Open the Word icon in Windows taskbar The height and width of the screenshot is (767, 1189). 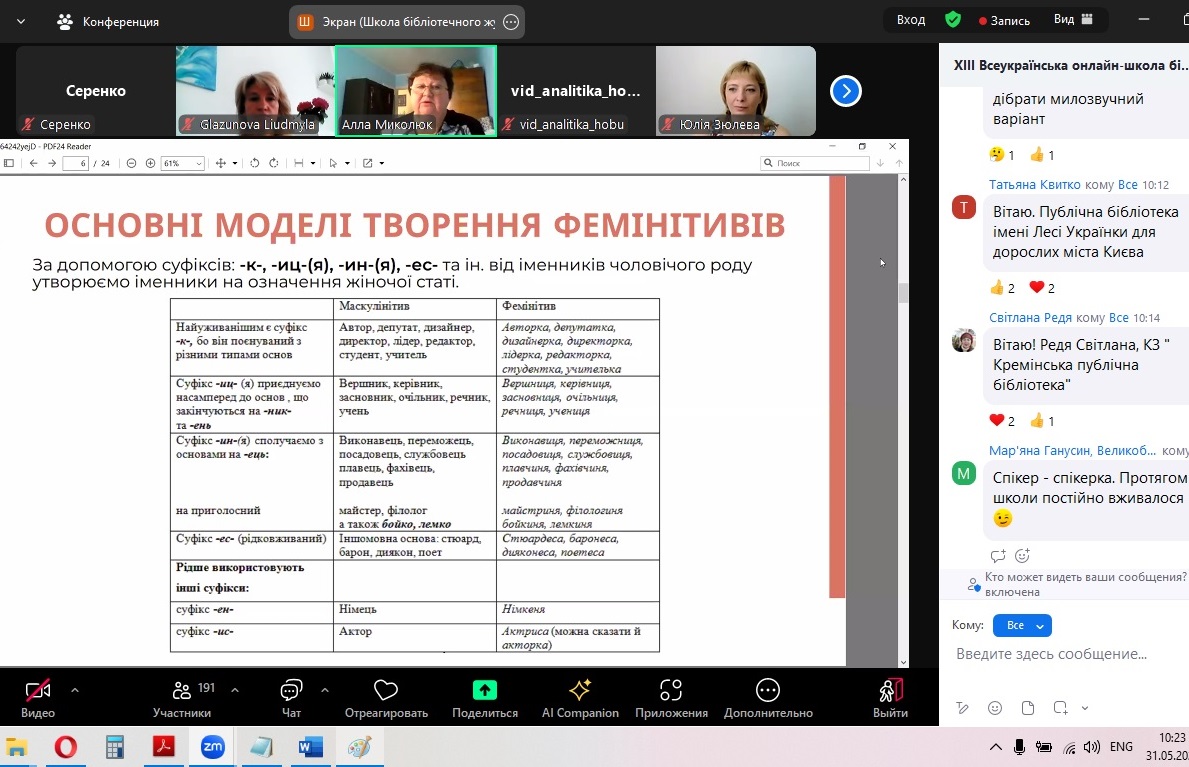[x=311, y=747]
